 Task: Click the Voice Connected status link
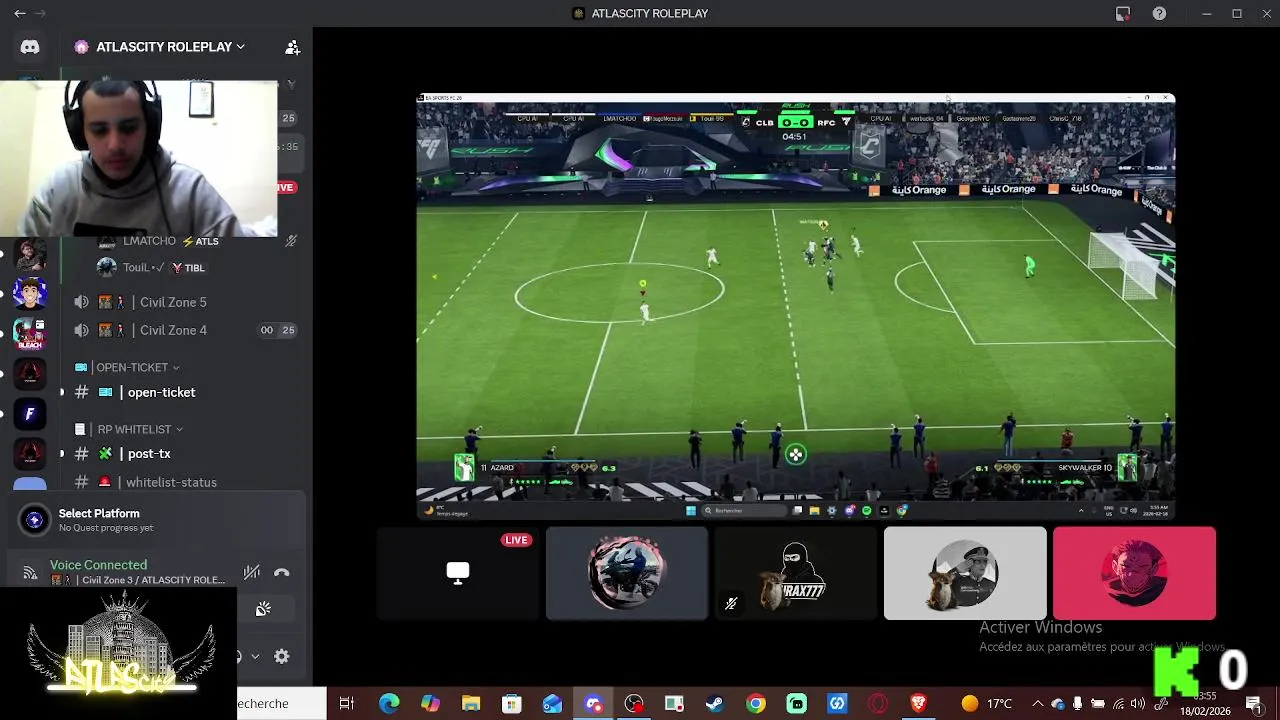(x=98, y=565)
